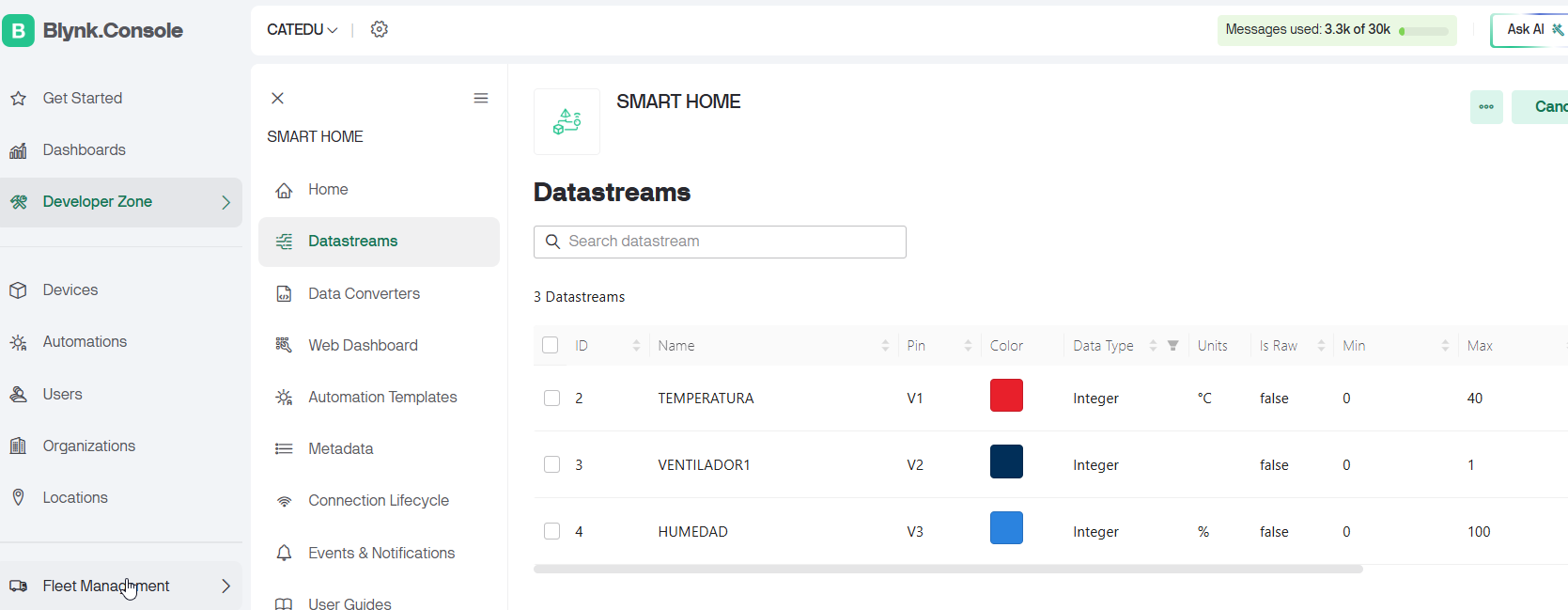Click the red color swatch for TEMPERATURA
The image size is (1568, 610).
[x=1005, y=396]
